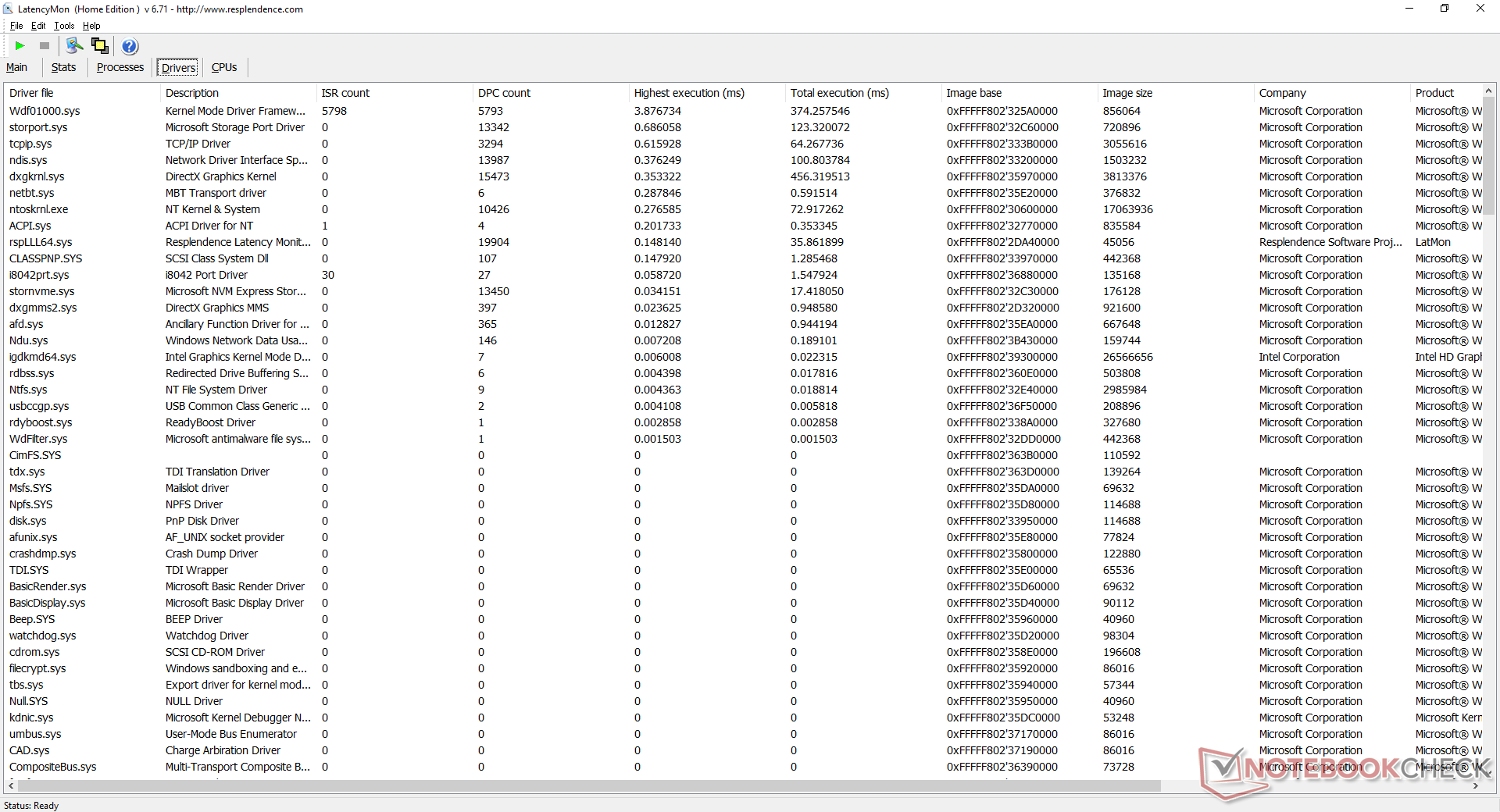This screenshot has width=1500, height=812.
Task: Click highest execution value 3.876734
Action: [x=657, y=111]
